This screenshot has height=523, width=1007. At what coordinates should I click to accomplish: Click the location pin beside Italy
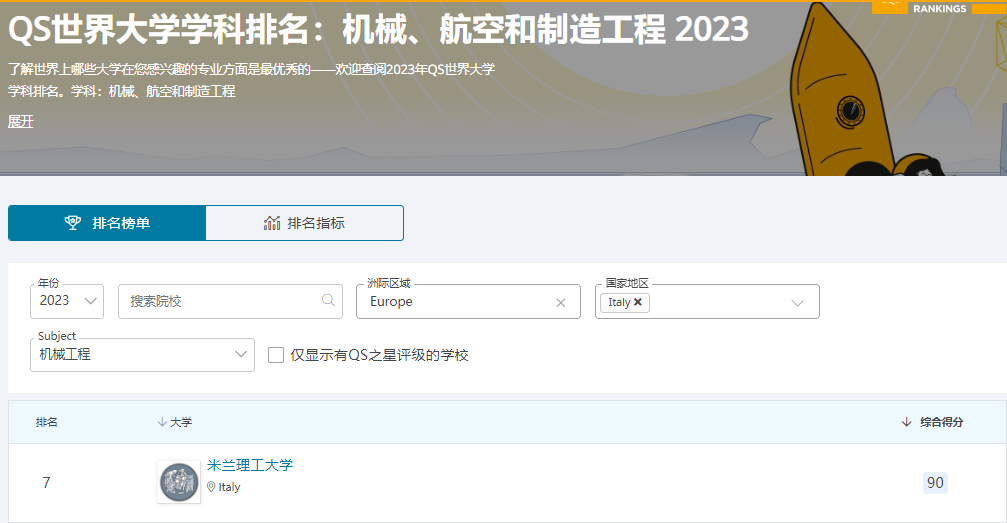point(211,487)
